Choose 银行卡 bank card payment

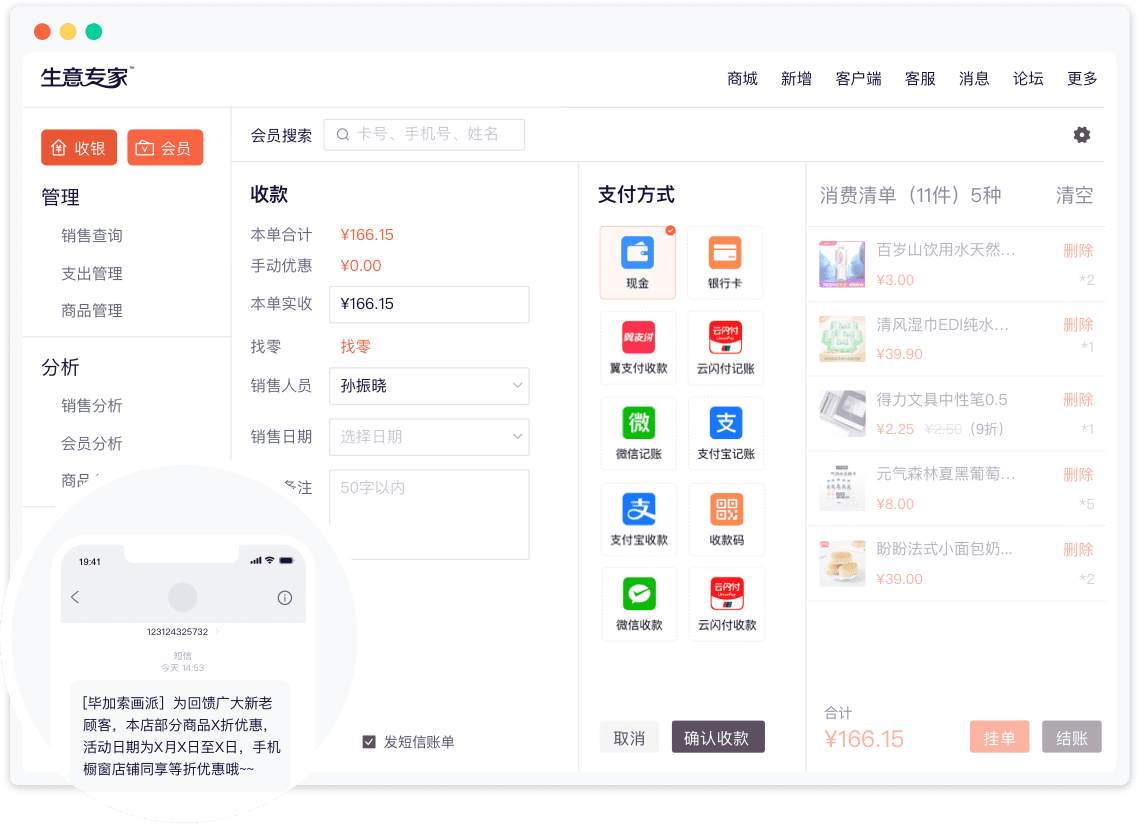(x=724, y=262)
